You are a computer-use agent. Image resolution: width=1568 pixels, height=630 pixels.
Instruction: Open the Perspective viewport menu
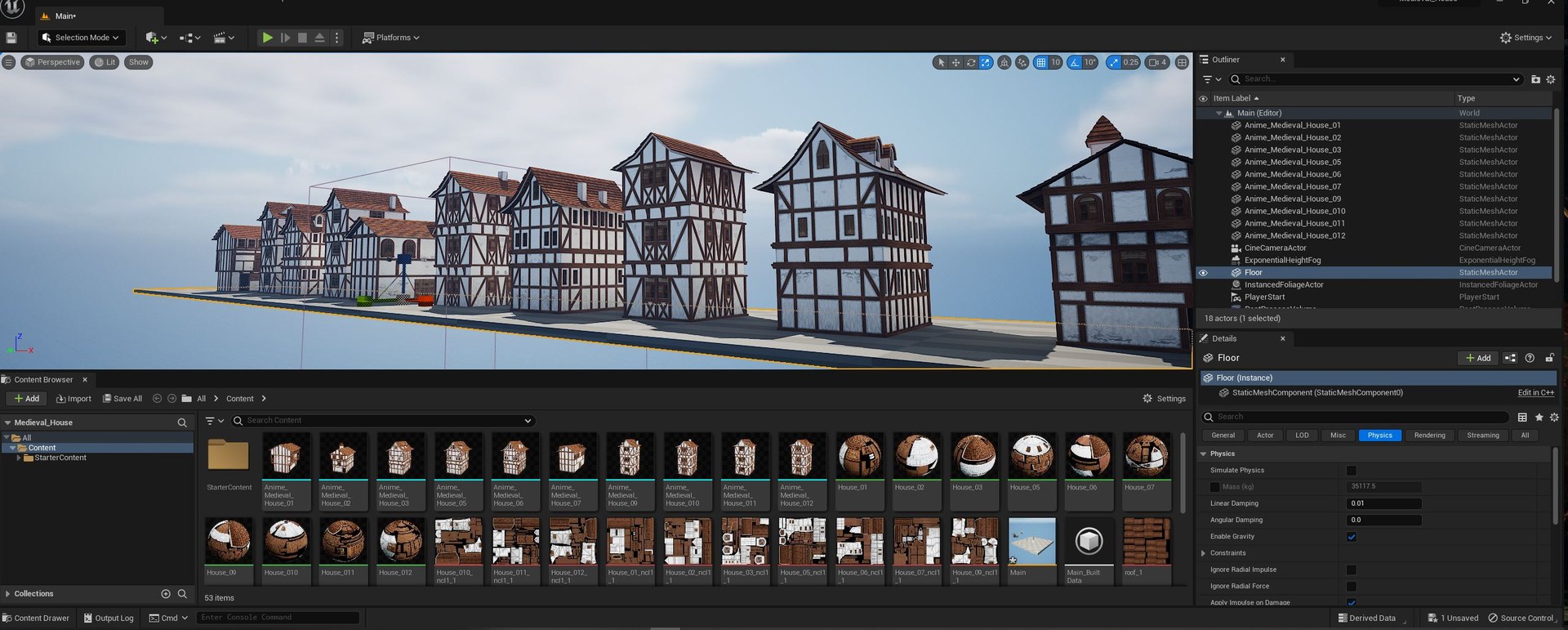52,62
